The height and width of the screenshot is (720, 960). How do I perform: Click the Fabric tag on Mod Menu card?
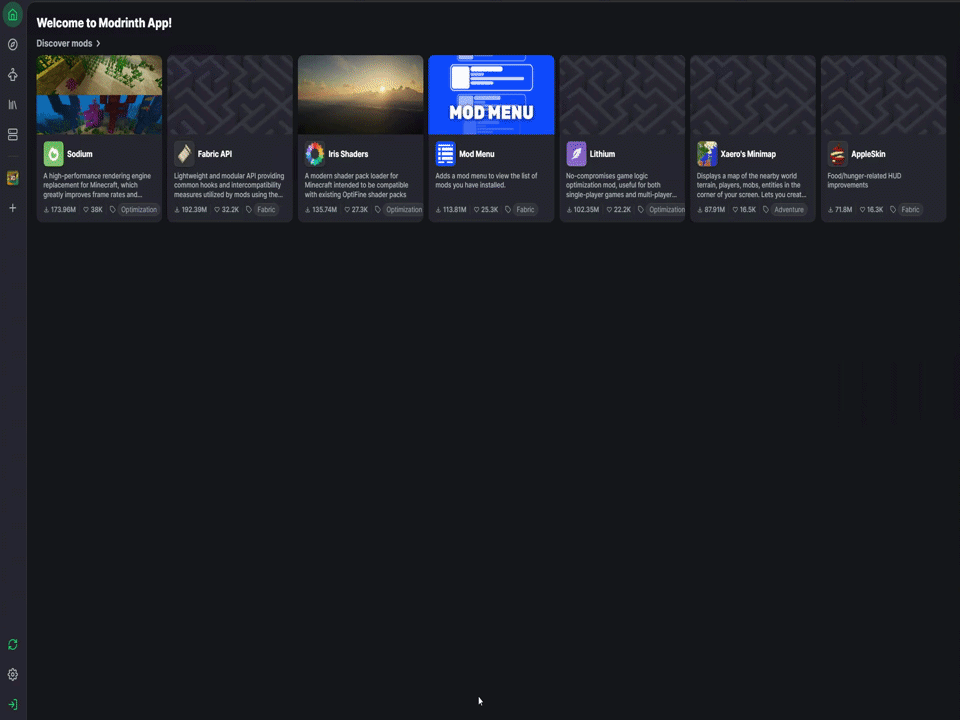coord(525,209)
